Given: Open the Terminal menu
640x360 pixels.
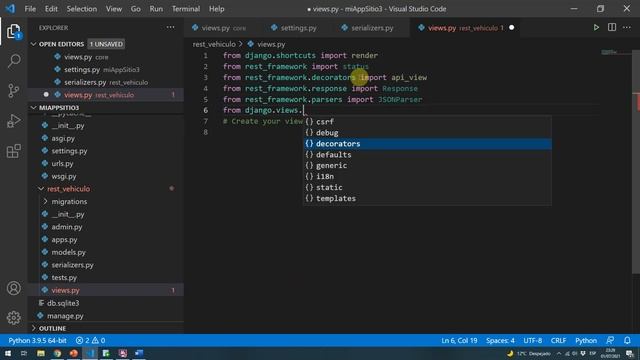Looking at the screenshot, I should point(186,9).
